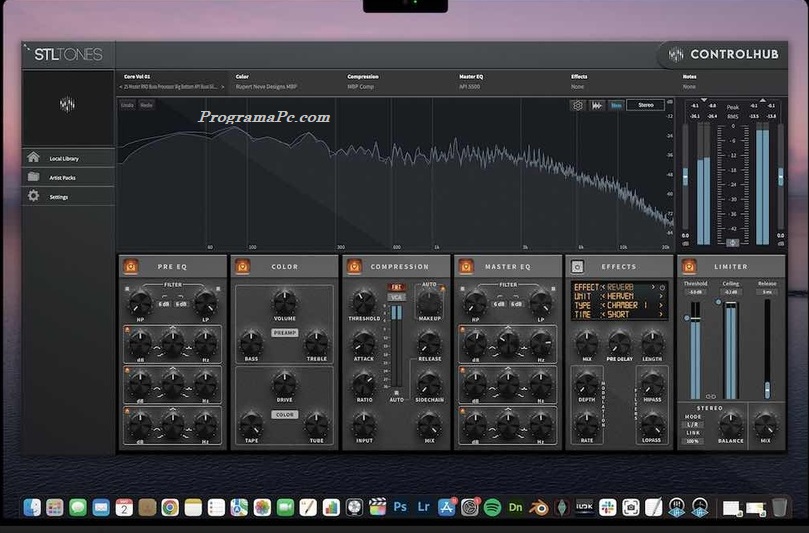Open Local Library from the sidebar home icon
The width and height of the screenshot is (809, 533).
tap(34, 157)
